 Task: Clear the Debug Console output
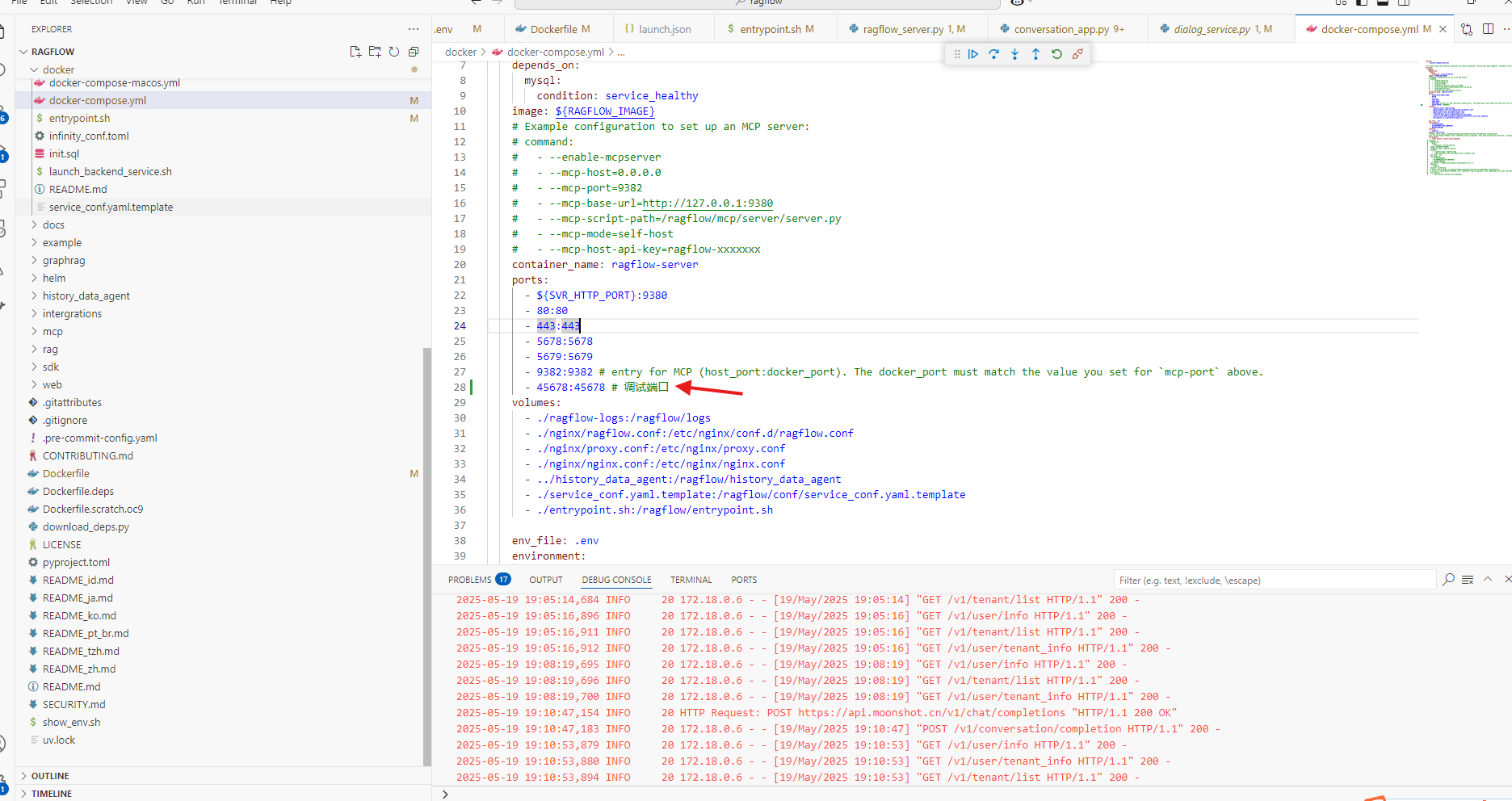(x=1467, y=579)
